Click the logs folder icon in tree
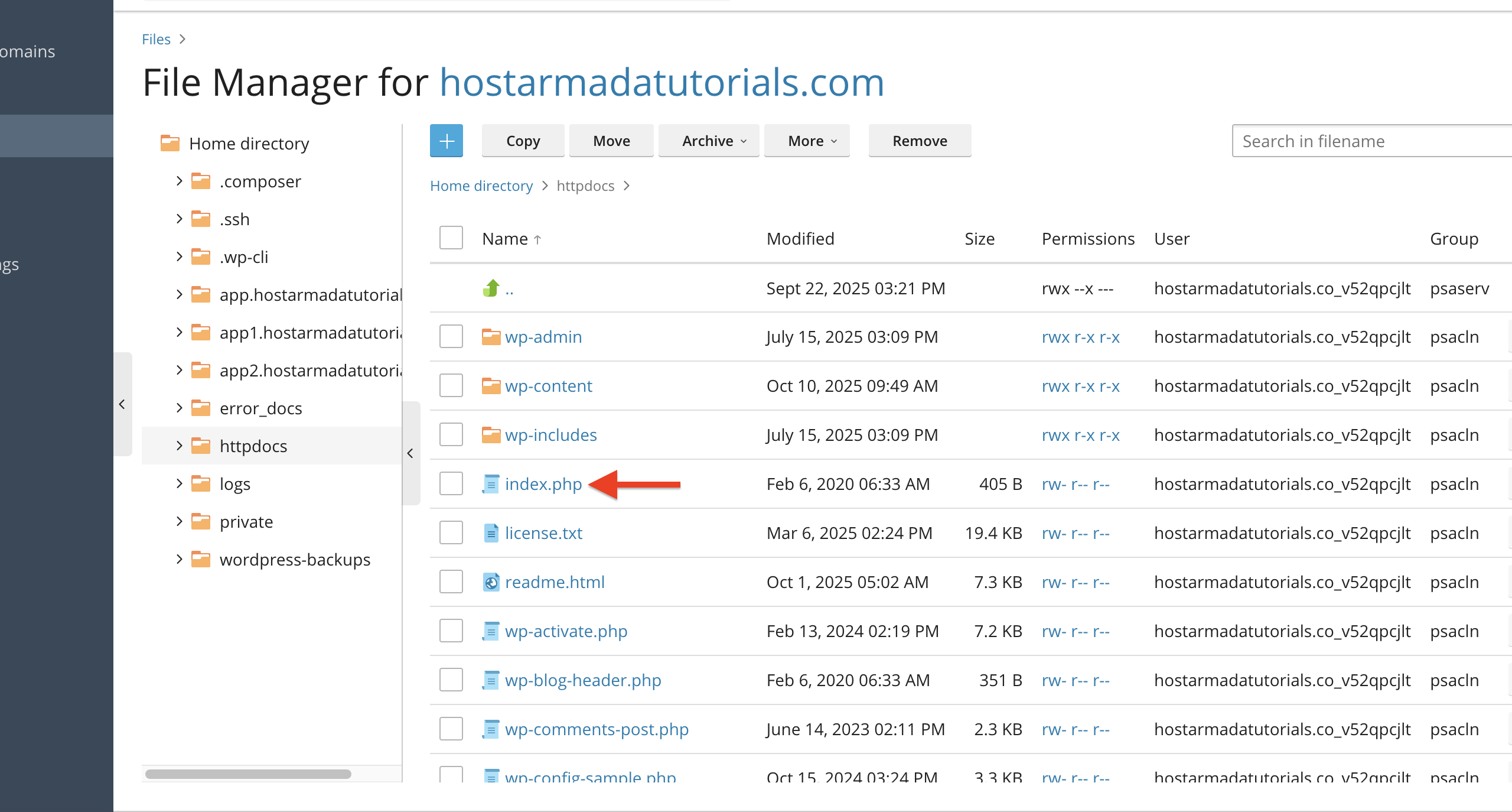 (x=201, y=483)
